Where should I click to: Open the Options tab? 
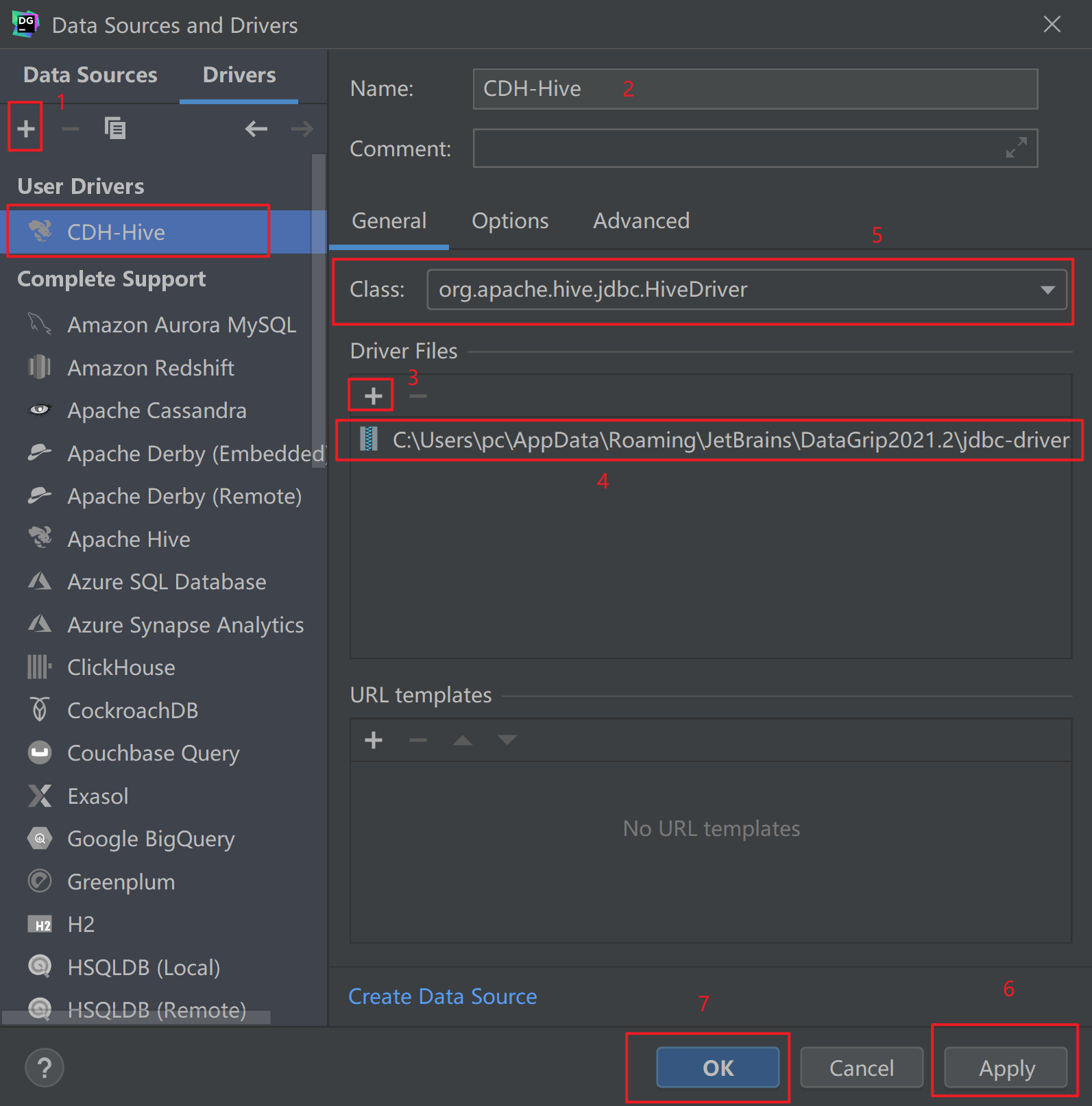point(510,221)
